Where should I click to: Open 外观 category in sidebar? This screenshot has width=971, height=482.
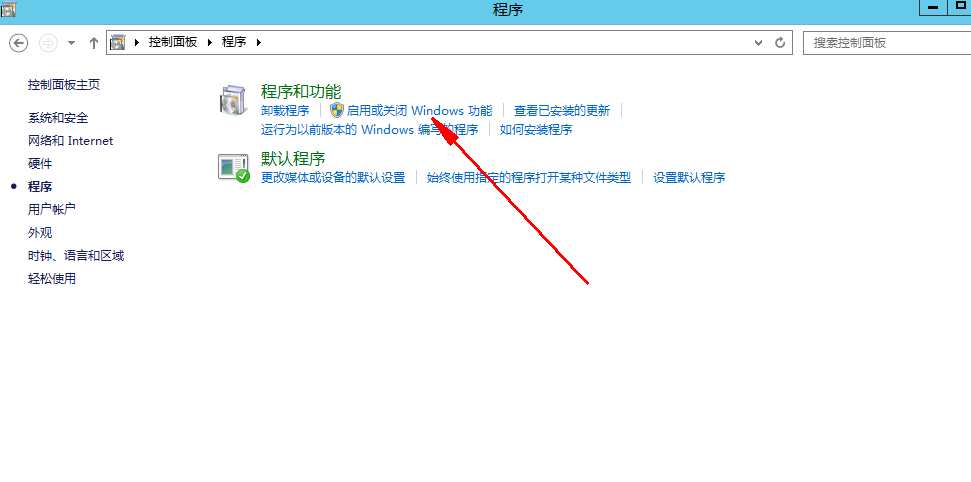click(40, 232)
